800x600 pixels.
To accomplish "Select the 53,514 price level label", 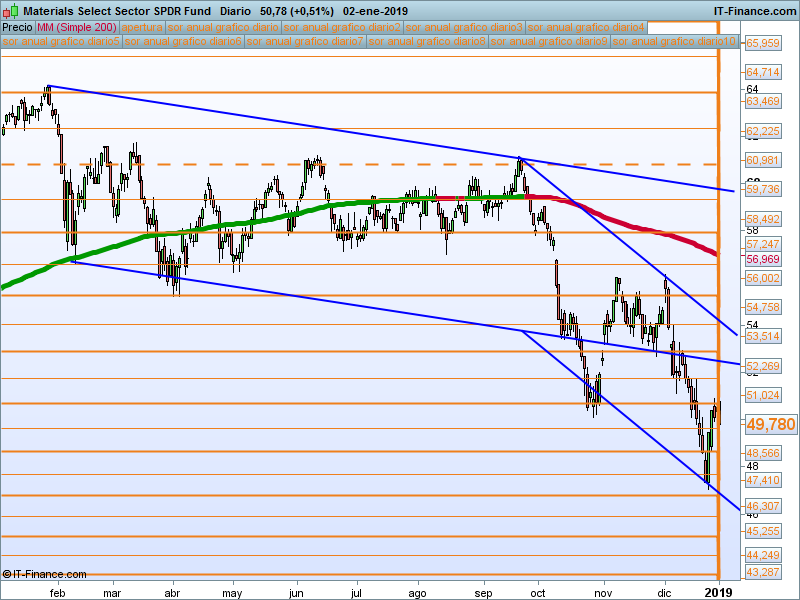I will click(x=763, y=336).
